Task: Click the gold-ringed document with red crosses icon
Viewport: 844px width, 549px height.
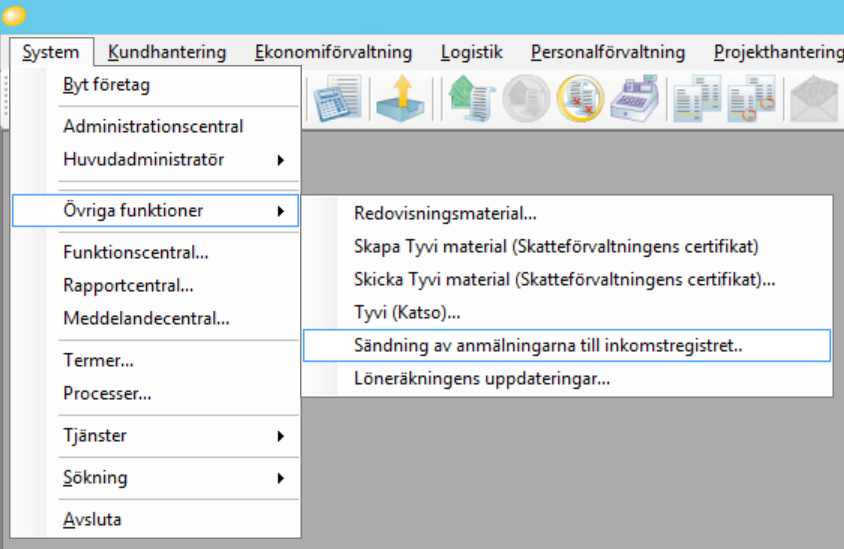Action: pyautogui.click(x=581, y=100)
